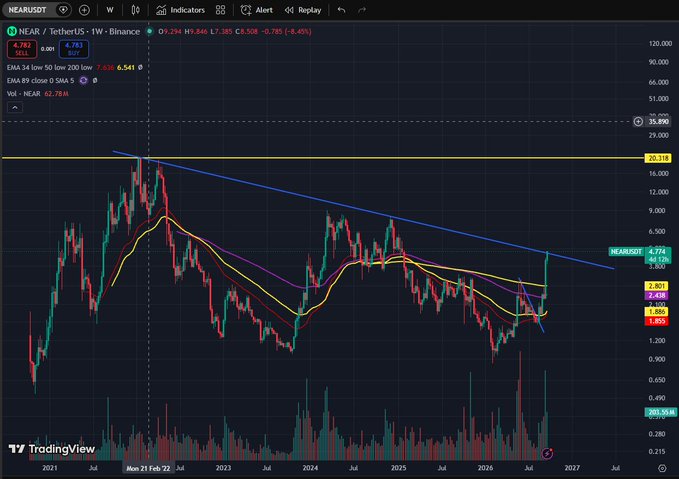Click the 2023 label on time axis
The width and height of the screenshot is (679, 479).
click(223, 468)
